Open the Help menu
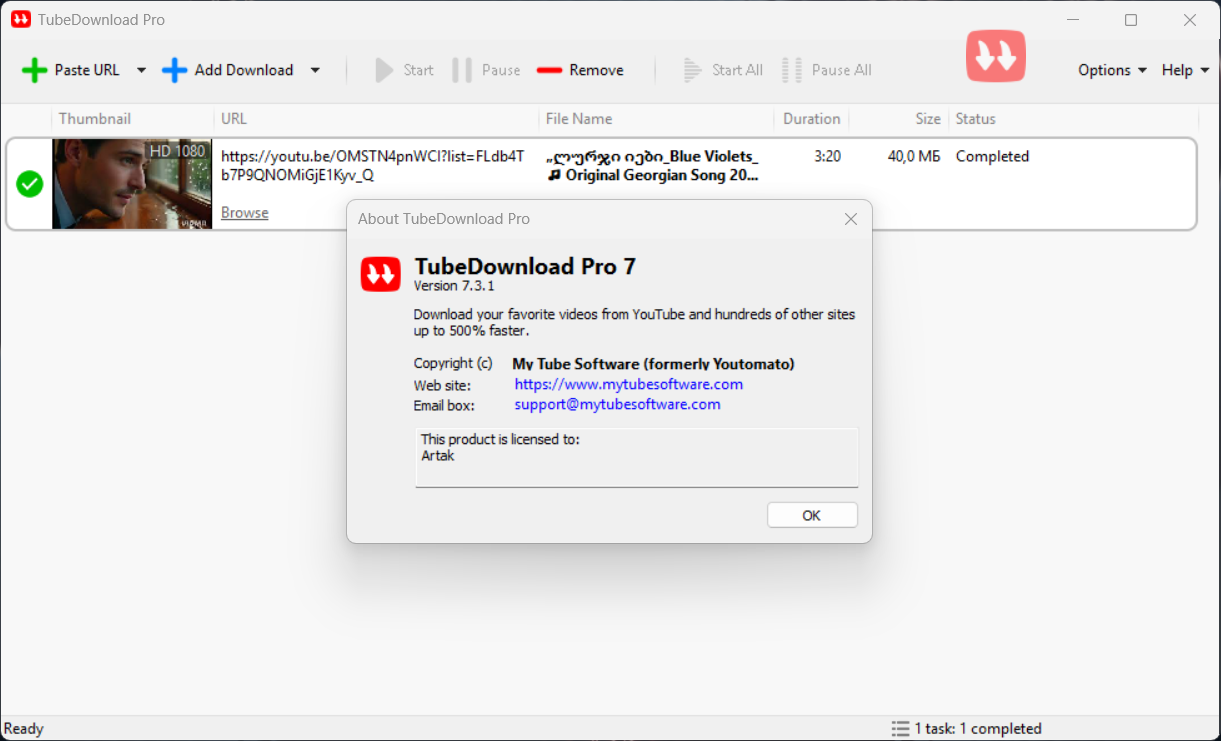The height and width of the screenshot is (741, 1221). tap(1185, 70)
